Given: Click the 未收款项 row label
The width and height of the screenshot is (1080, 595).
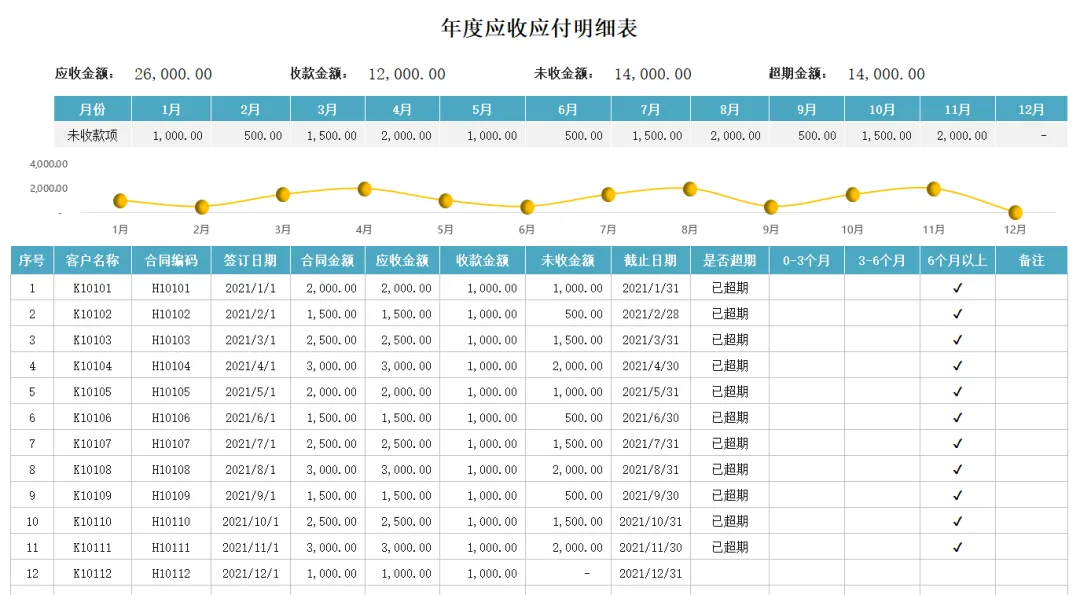Looking at the screenshot, I should tap(92, 136).
